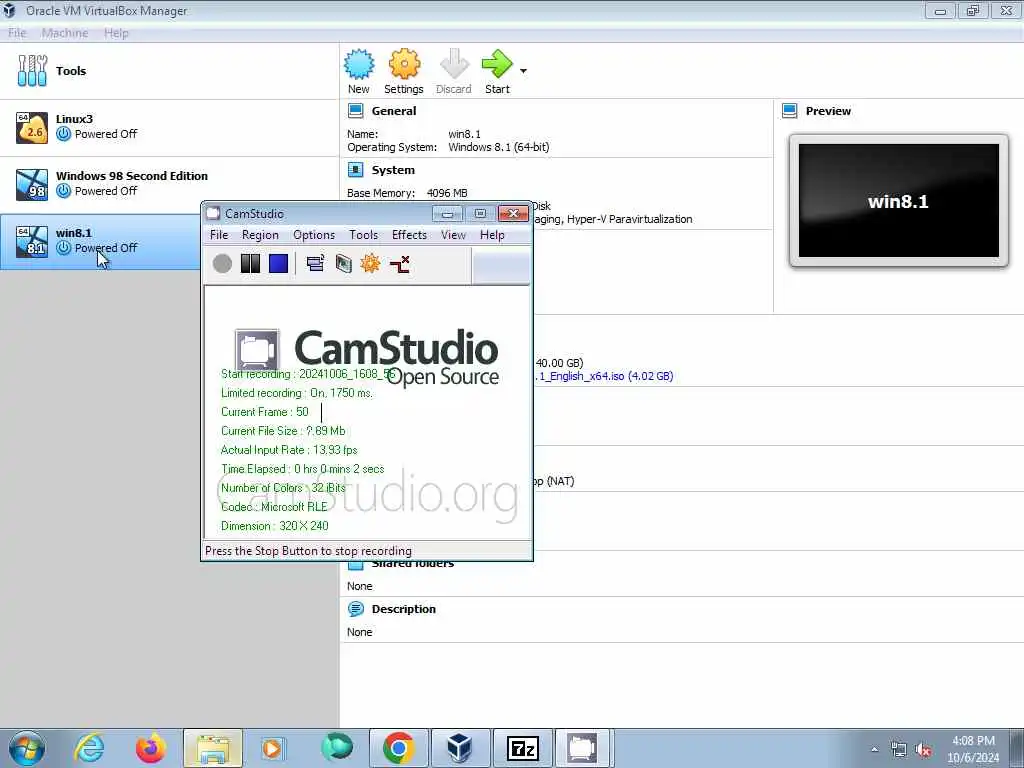This screenshot has height=768, width=1024.
Task: Stop the CamStudio recording with blue square
Action: 278,263
